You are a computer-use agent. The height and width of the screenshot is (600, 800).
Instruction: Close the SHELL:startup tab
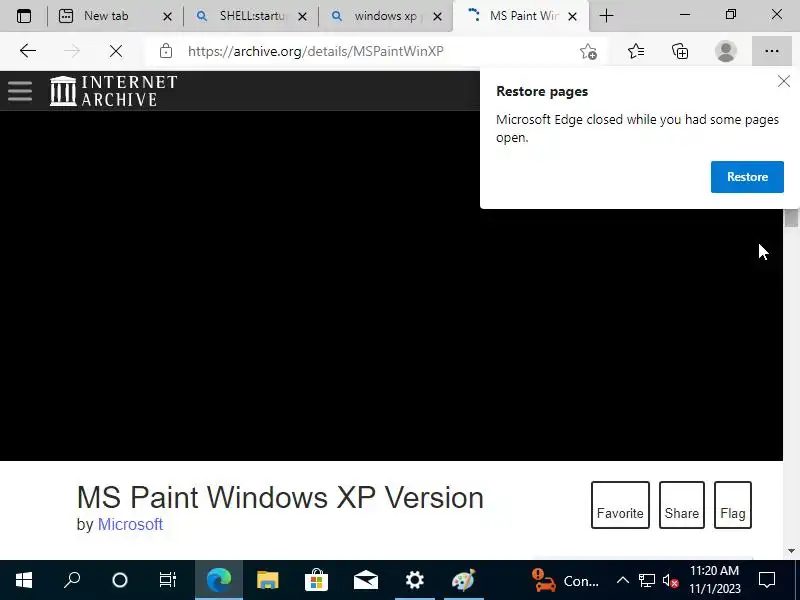[303, 17]
